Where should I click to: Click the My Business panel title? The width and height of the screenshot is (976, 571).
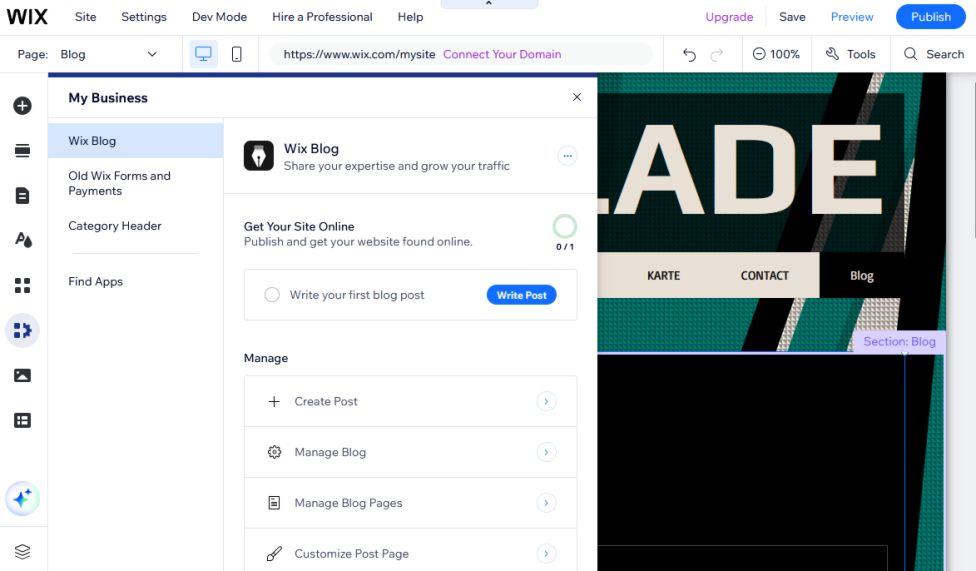point(108,98)
